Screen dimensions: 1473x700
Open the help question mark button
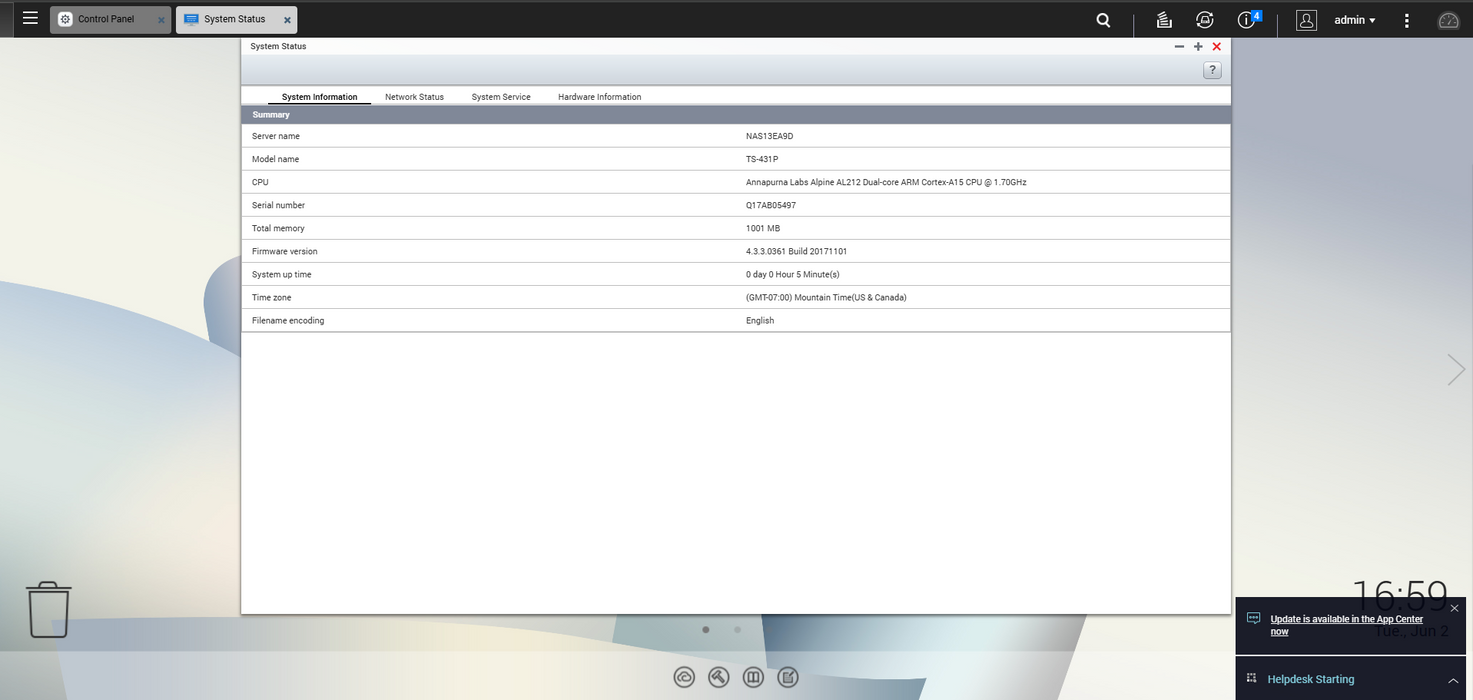click(1212, 70)
